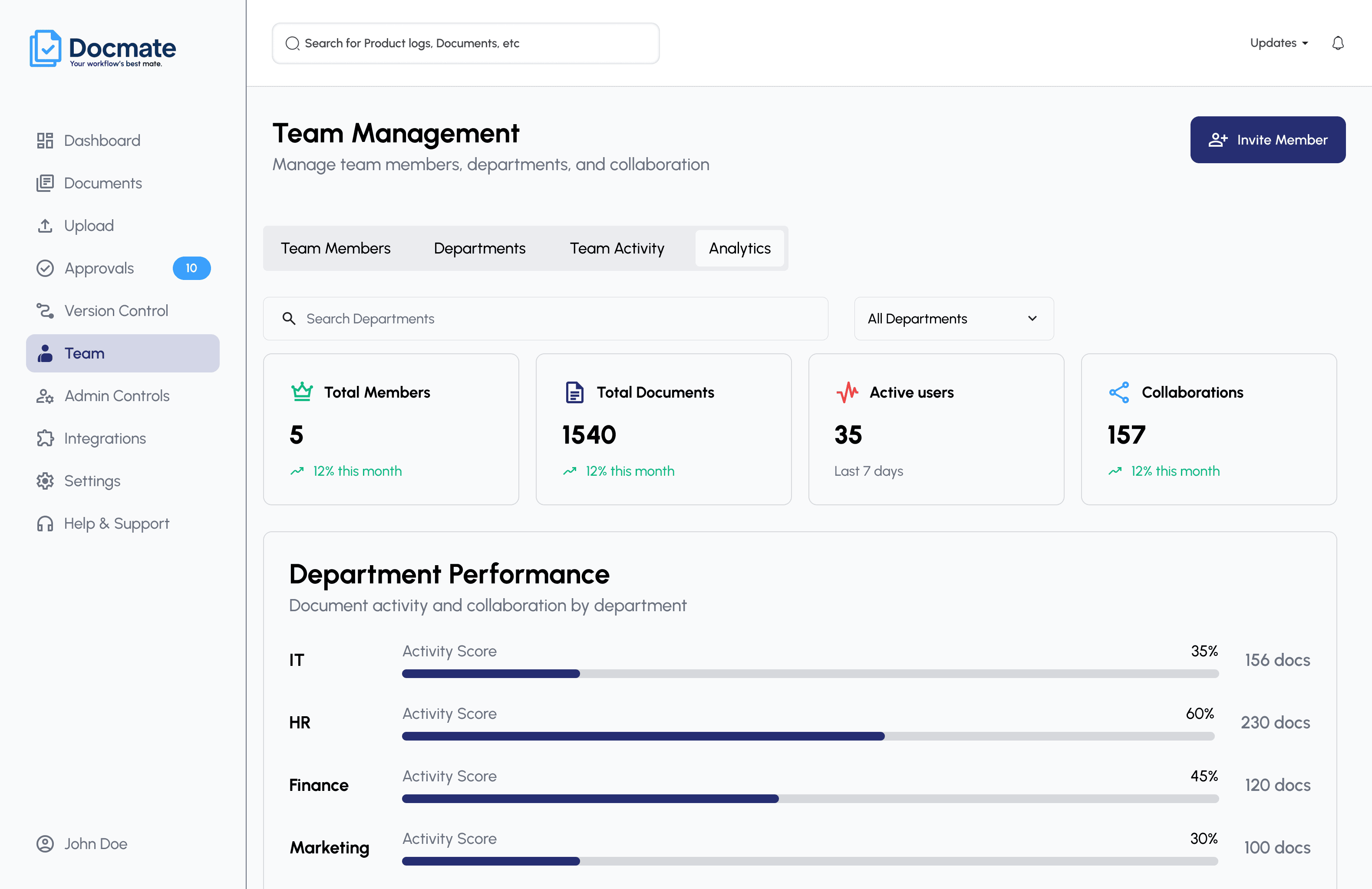The width and height of the screenshot is (1372, 889).
Task: Focus the Search Departments input field
Action: coord(545,318)
